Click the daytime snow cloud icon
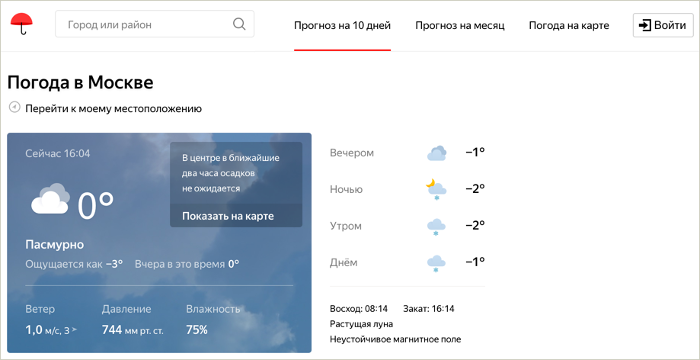 [436, 263]
